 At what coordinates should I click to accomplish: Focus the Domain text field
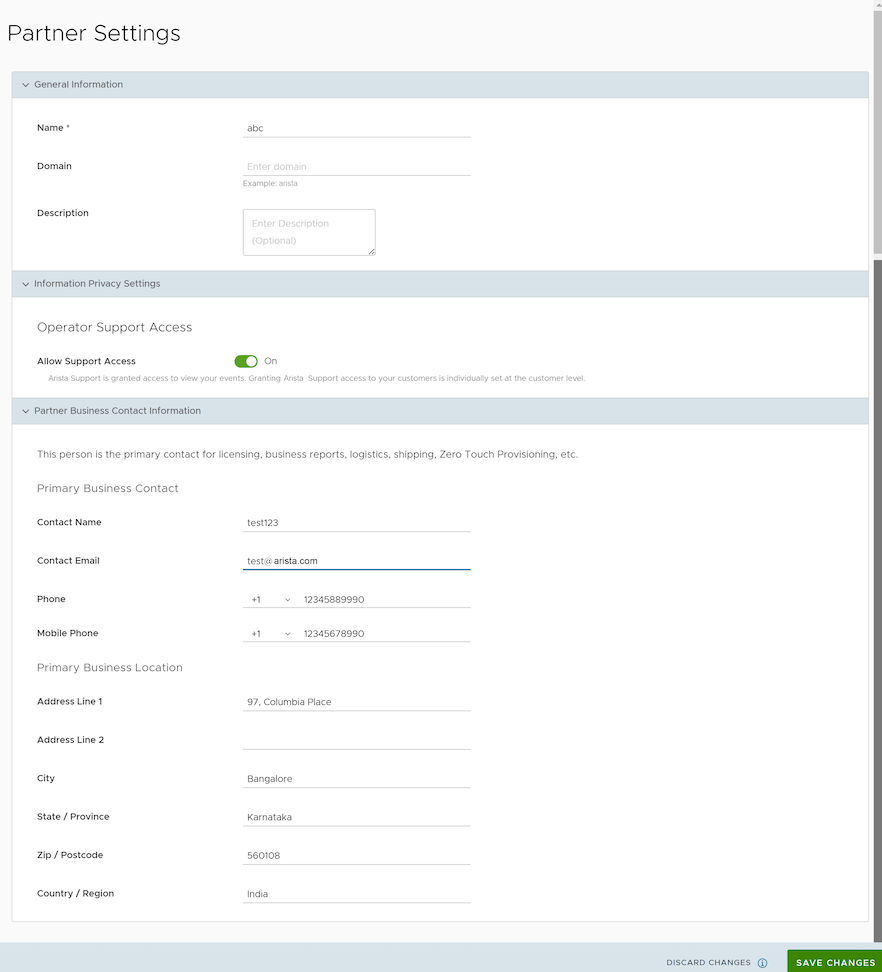356,167
